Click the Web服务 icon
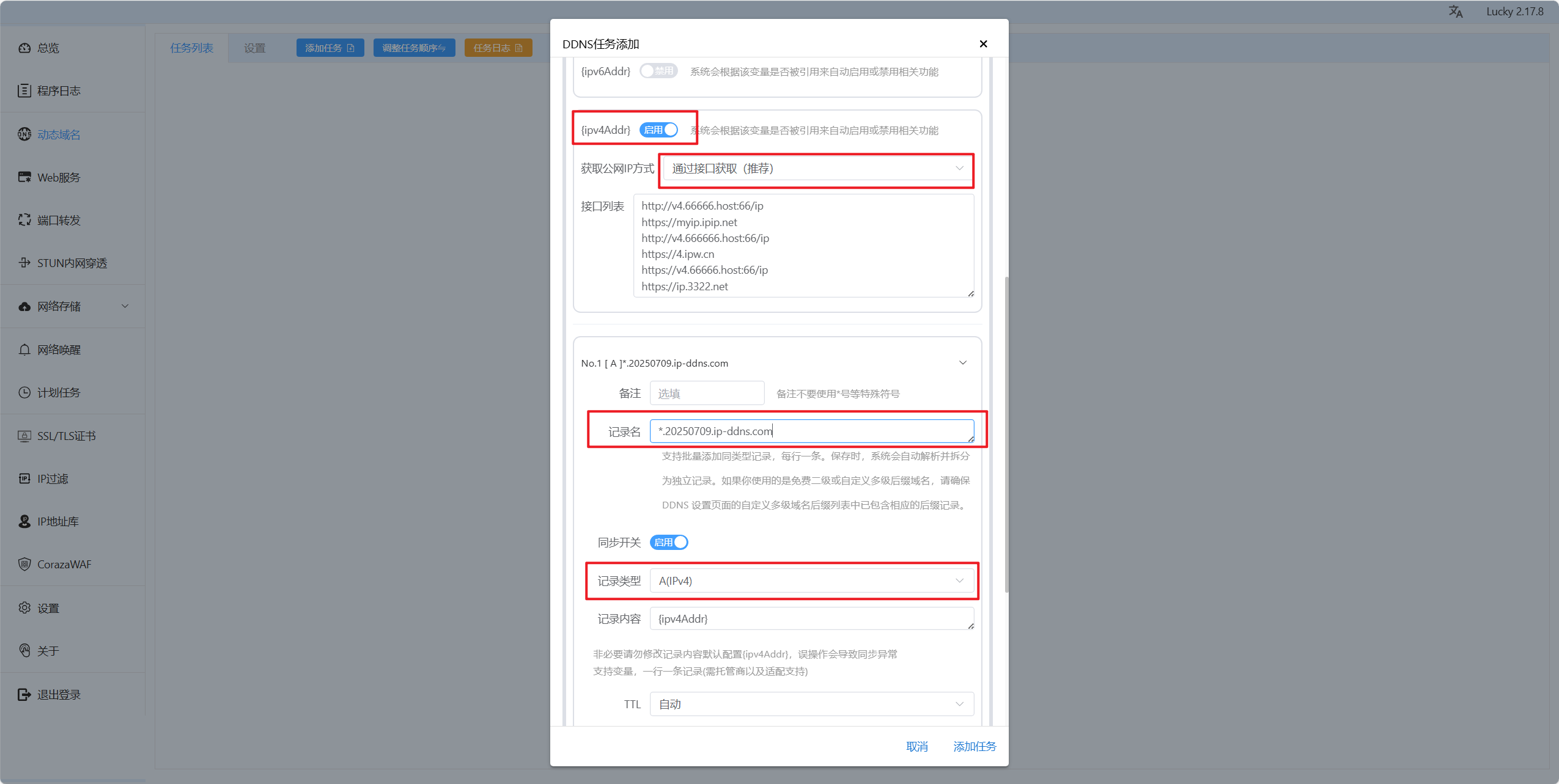This screenshot has width=1559, height=784. click(24, 177)
